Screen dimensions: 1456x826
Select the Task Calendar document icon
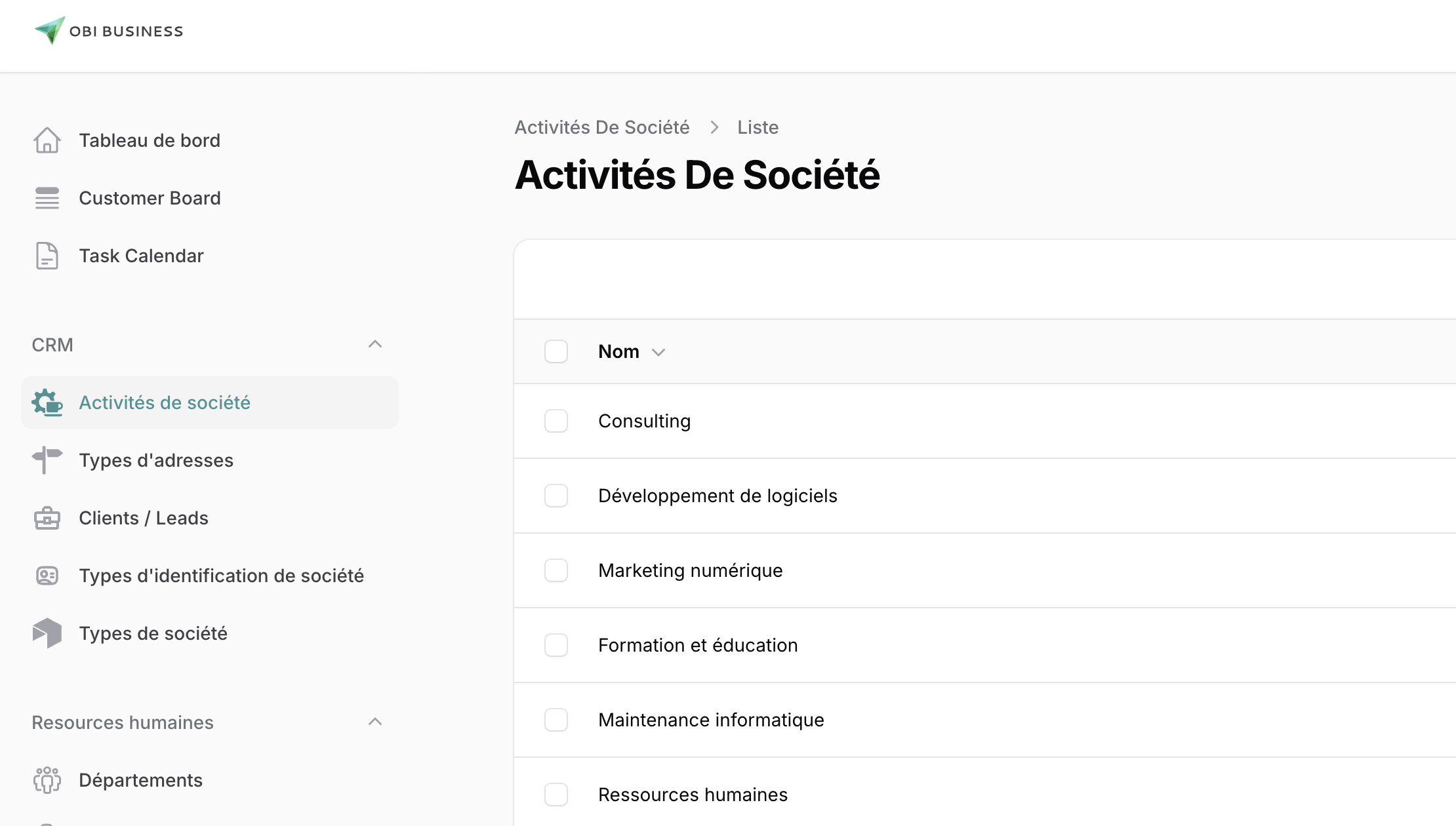click(x=47, y=256)
